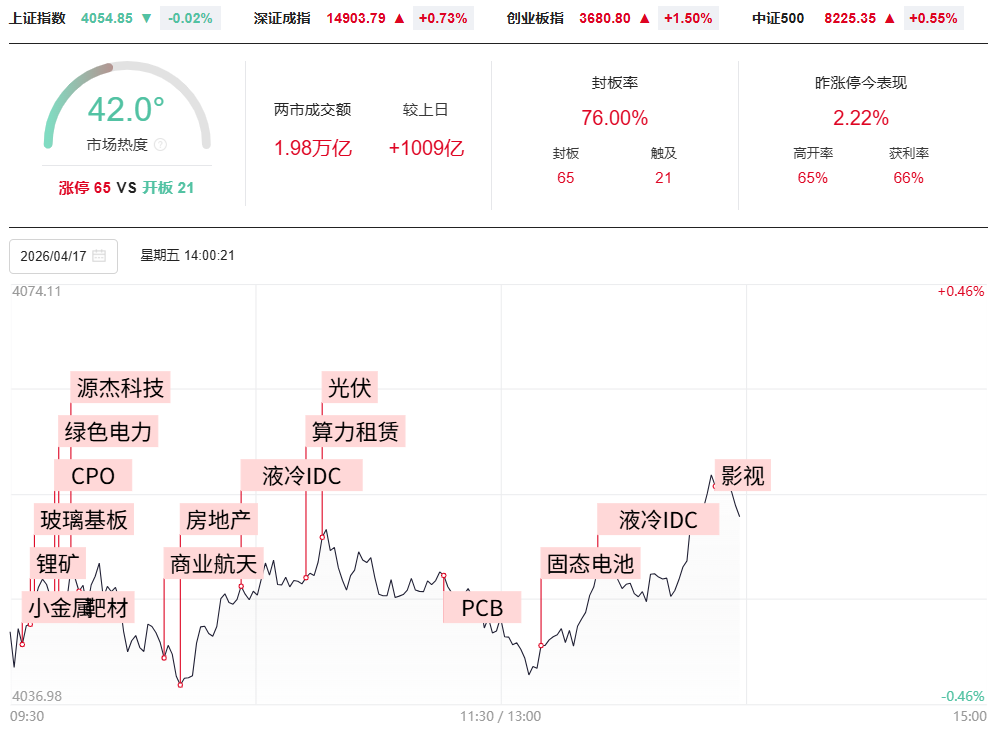Select the 源杰科技 chart label
Image resolution: width=1006 pixels, height=731 pixels.
pos(120,387)
